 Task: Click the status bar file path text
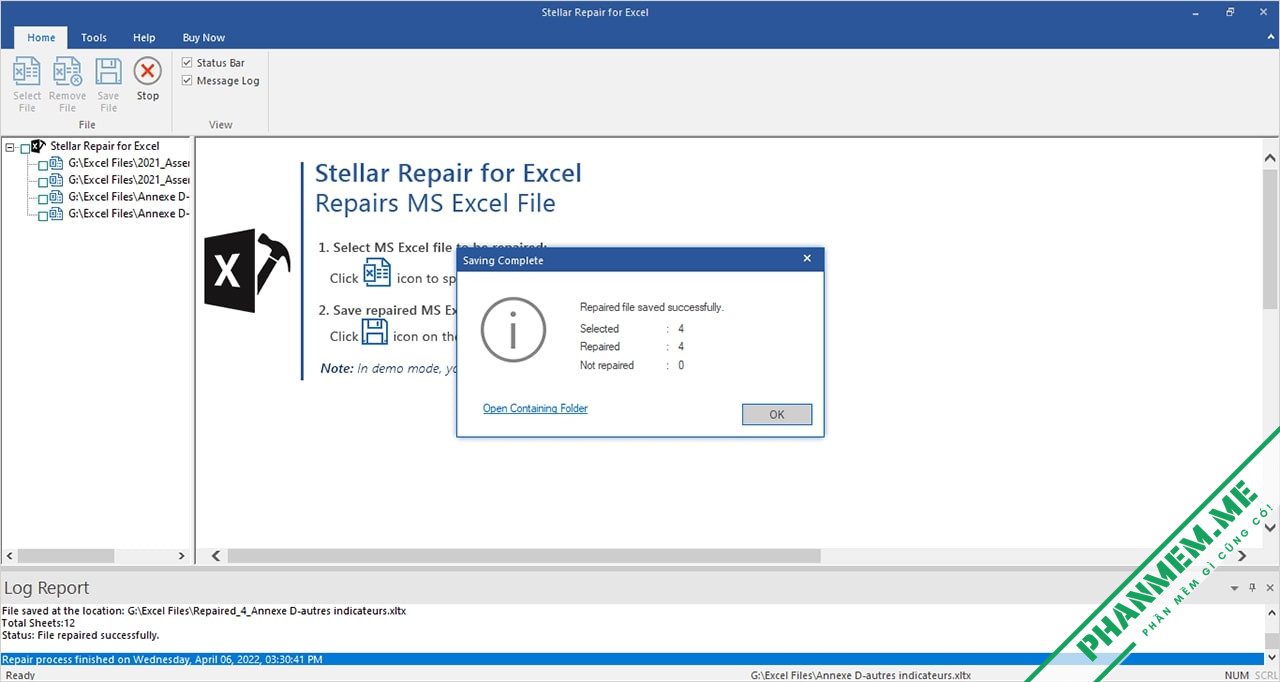pos(861,675)
